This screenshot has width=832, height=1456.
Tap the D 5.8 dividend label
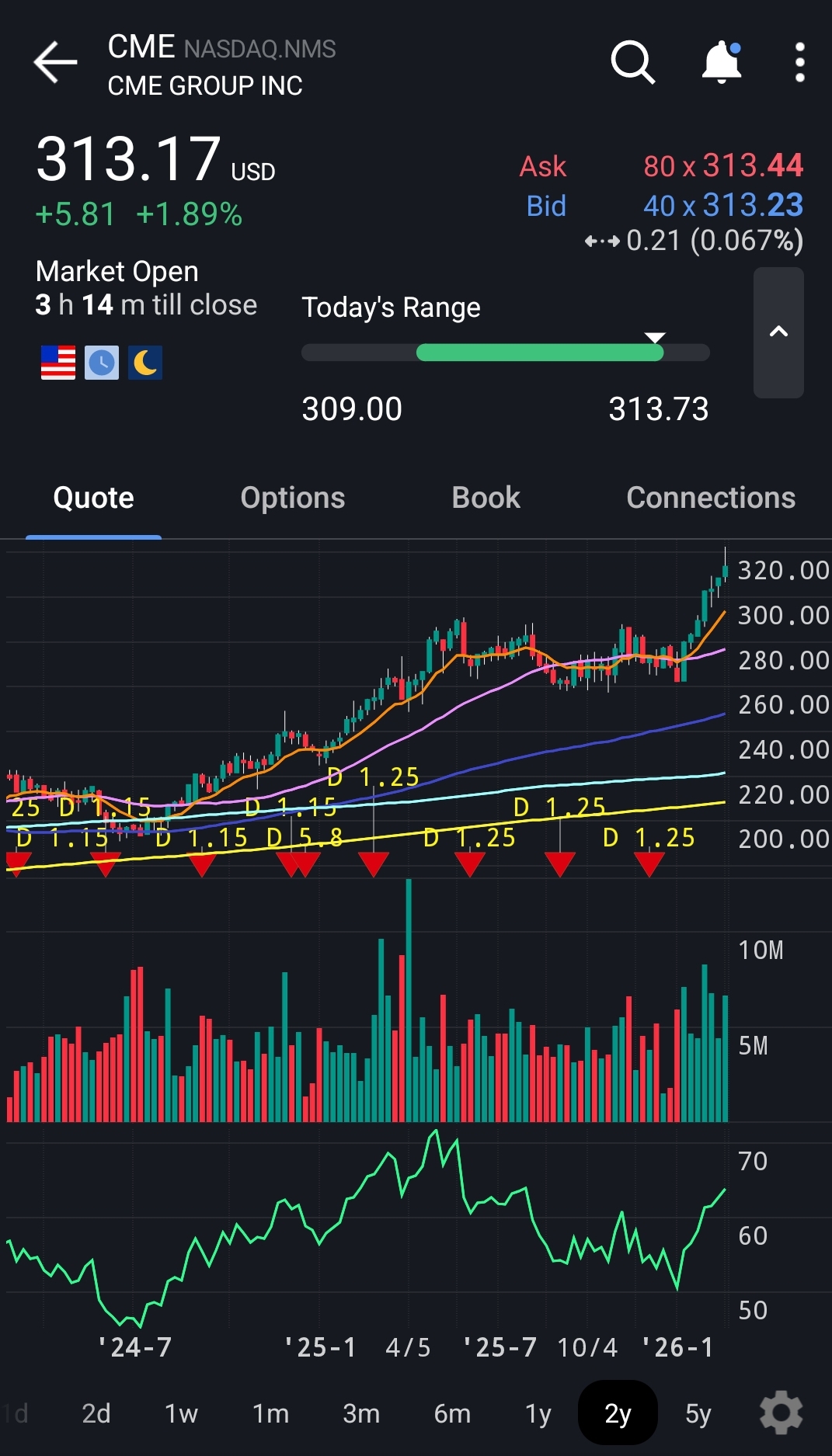click(x=305, y=837)
